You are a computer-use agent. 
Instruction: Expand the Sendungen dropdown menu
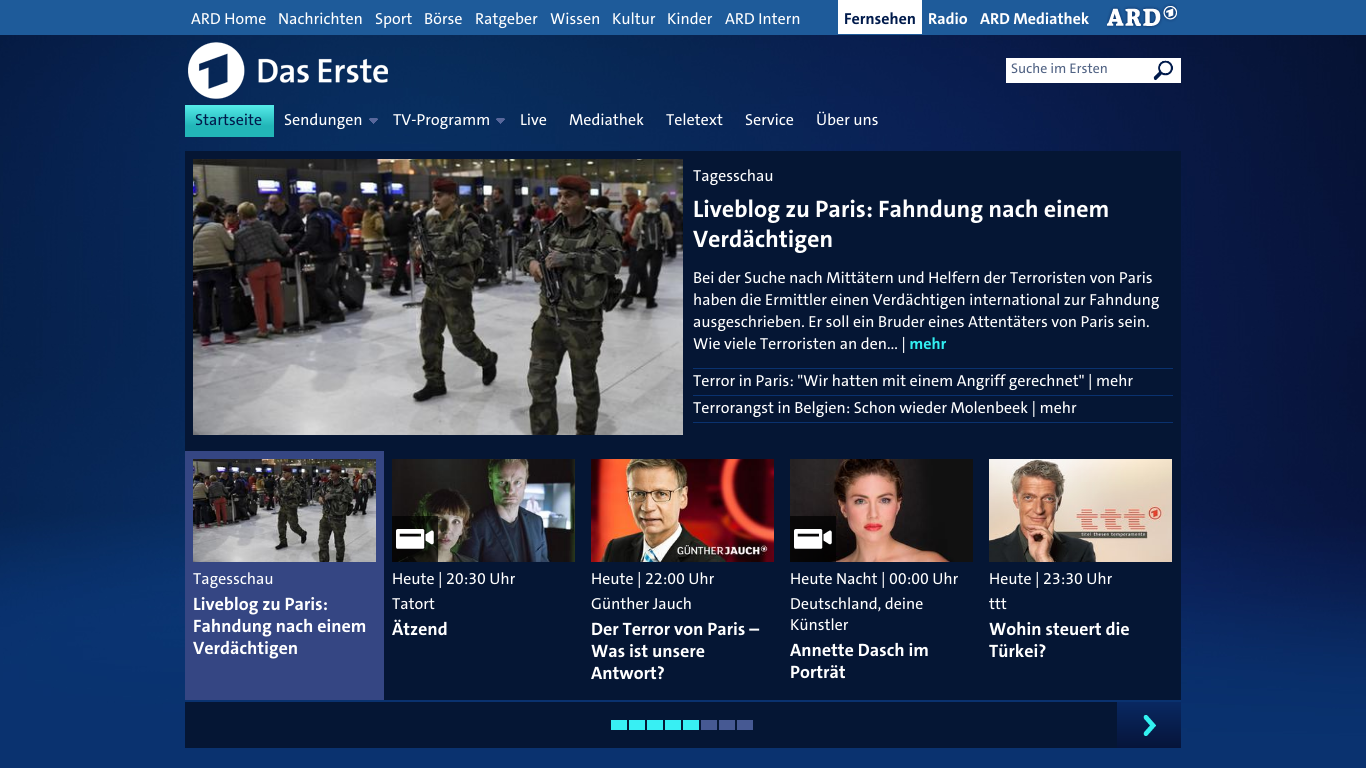coord(373,121)
